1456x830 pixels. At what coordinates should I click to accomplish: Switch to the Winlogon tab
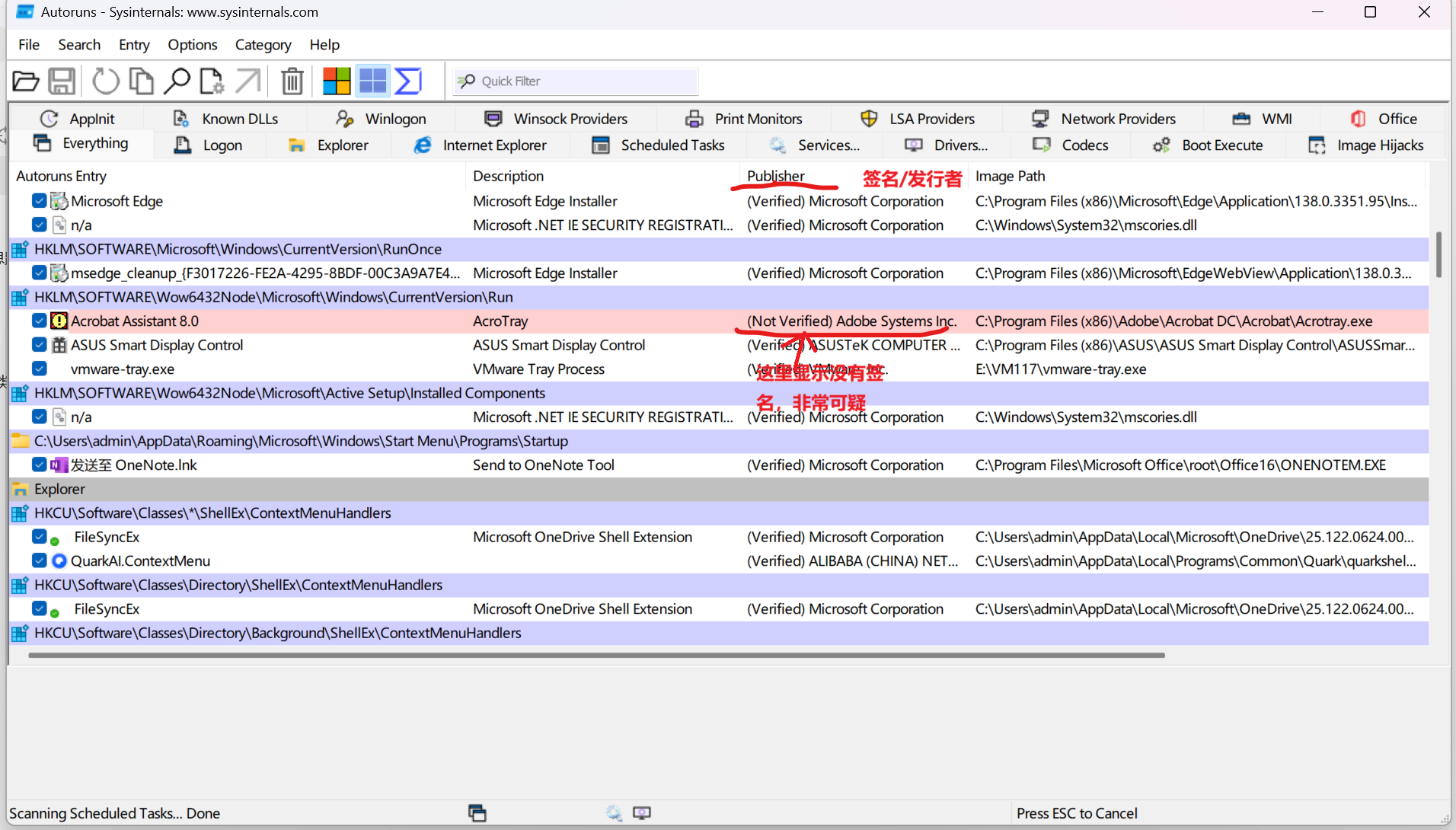pyautogui.click(x=381, y=119)
